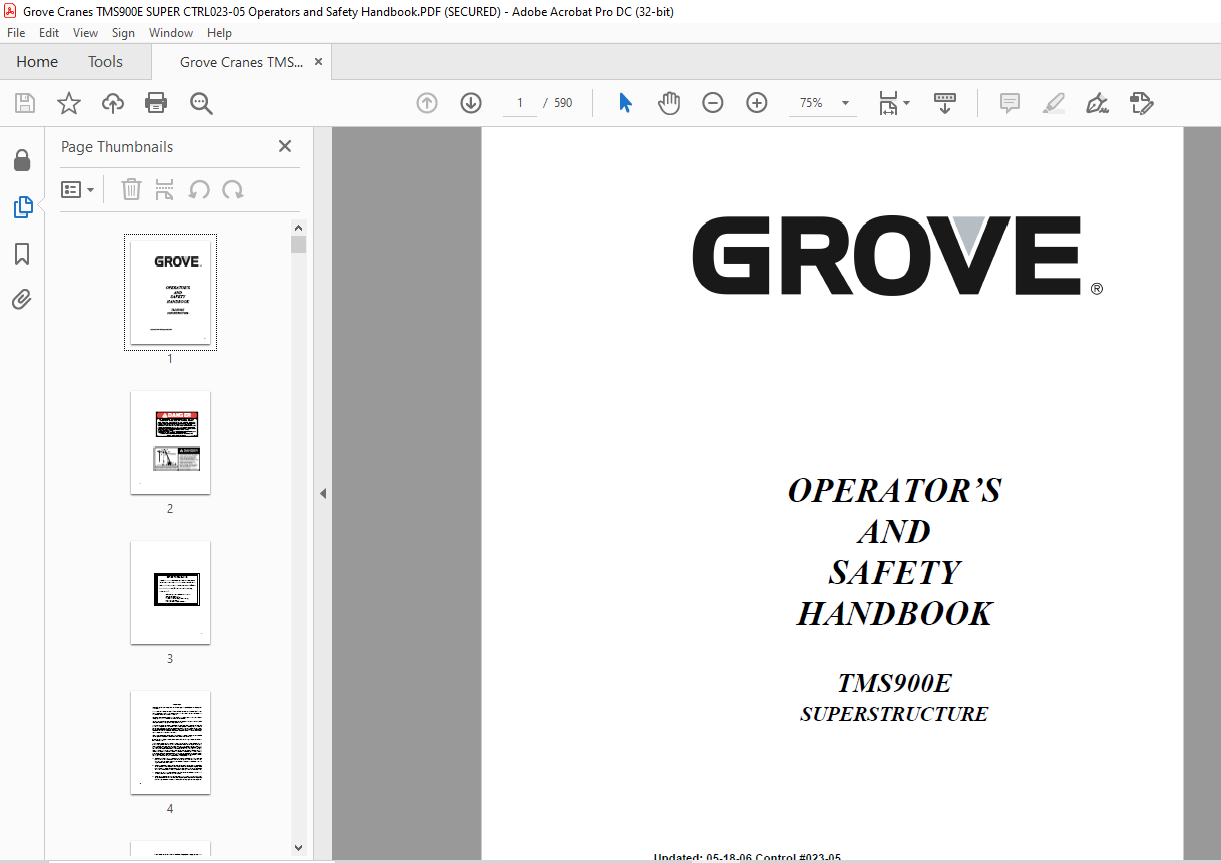Select the page 2 thumbnail
The width and height of the screenshot is (1221, 863).
coord(170,442)
